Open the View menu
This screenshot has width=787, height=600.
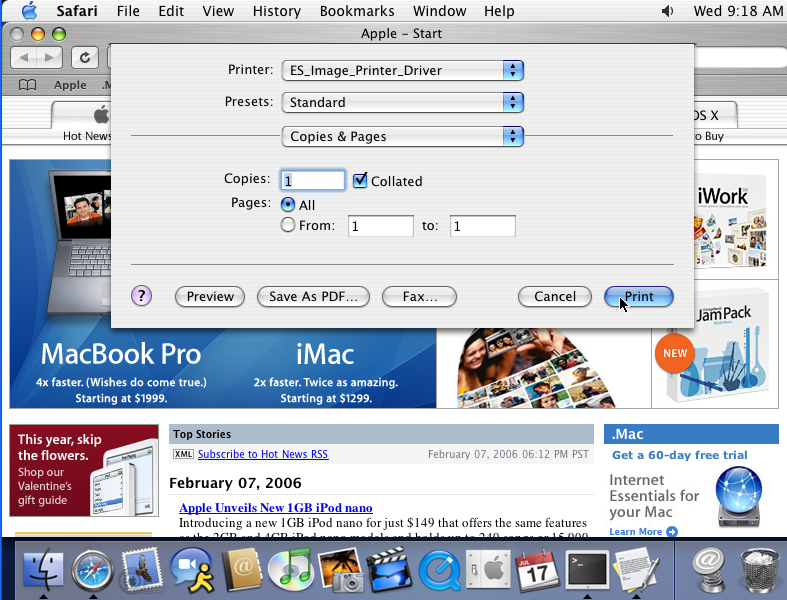pyautogui.click(x=218, y=11)
